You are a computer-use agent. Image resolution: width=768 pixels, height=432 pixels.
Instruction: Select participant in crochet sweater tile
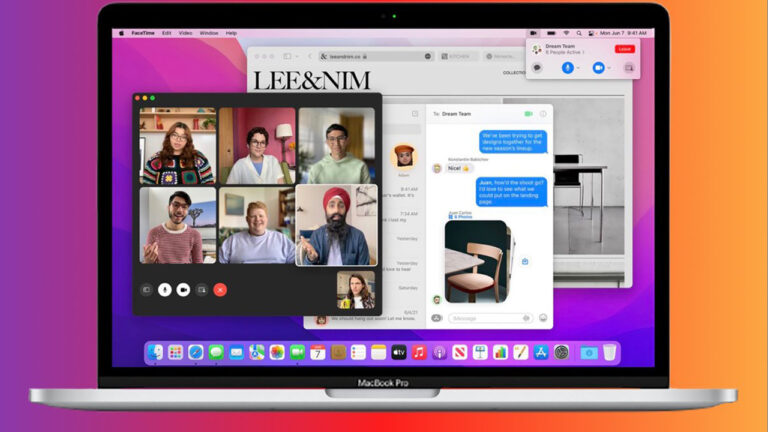point(177,146)
